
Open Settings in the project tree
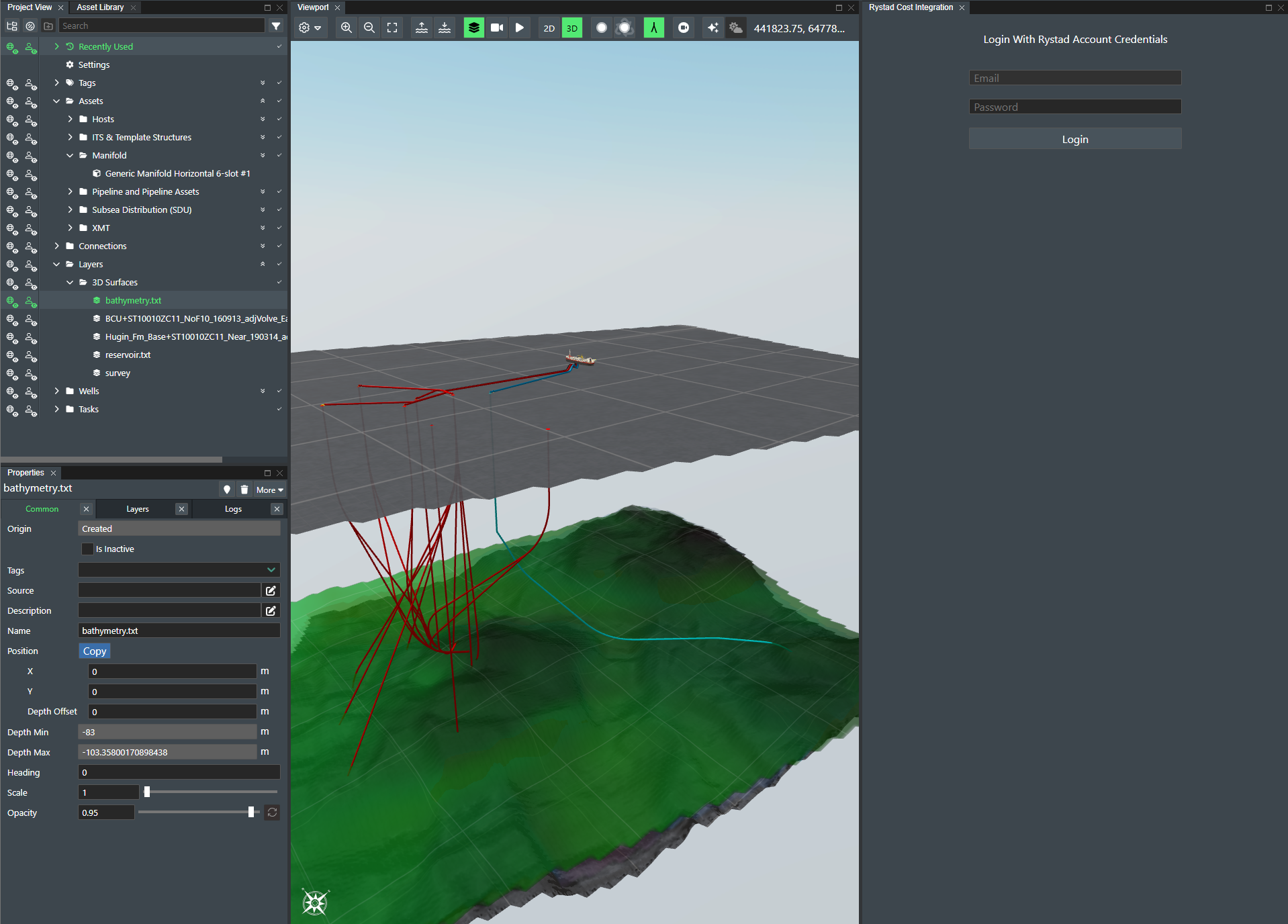(94, 64)
